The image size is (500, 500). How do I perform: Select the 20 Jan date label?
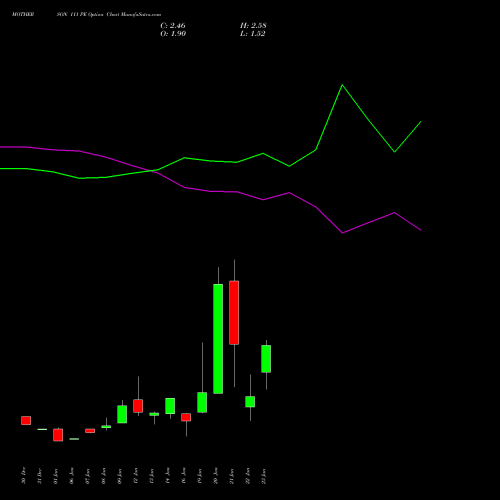click(215, 476)
